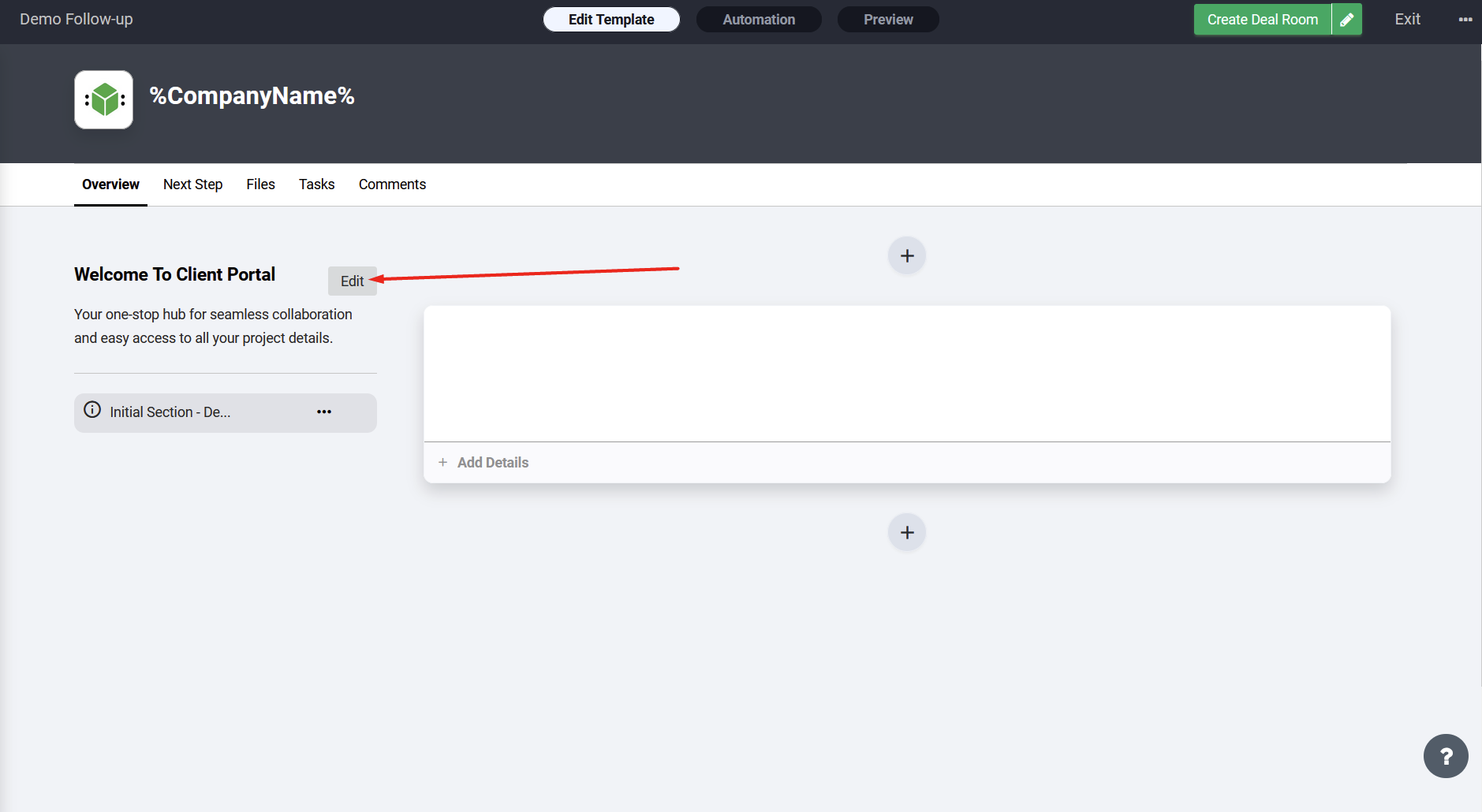The height and width of the screenshot is (812, 1482).
Task: Click the green cube company logo
Action: tap(104, 100)
